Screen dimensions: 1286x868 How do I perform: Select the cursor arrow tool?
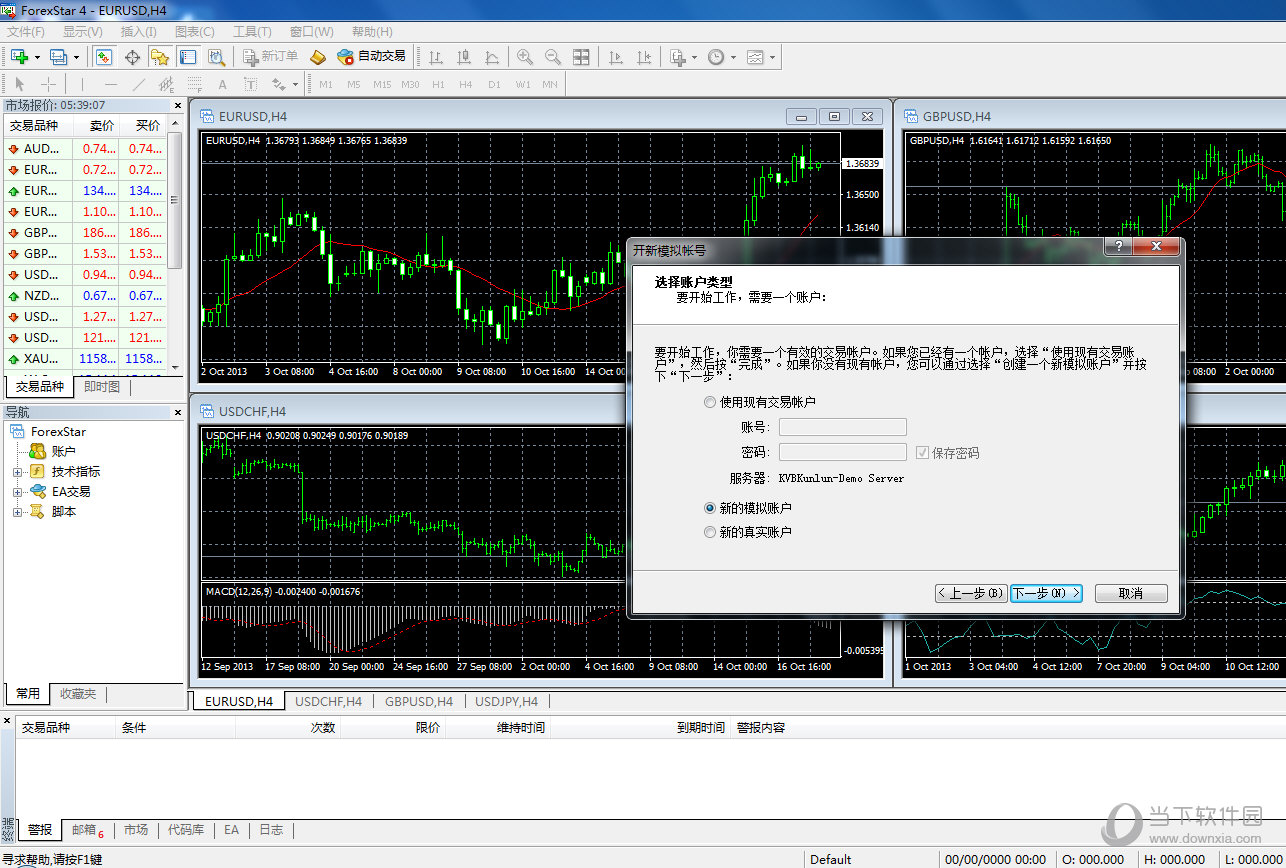(x=19, y=84)
